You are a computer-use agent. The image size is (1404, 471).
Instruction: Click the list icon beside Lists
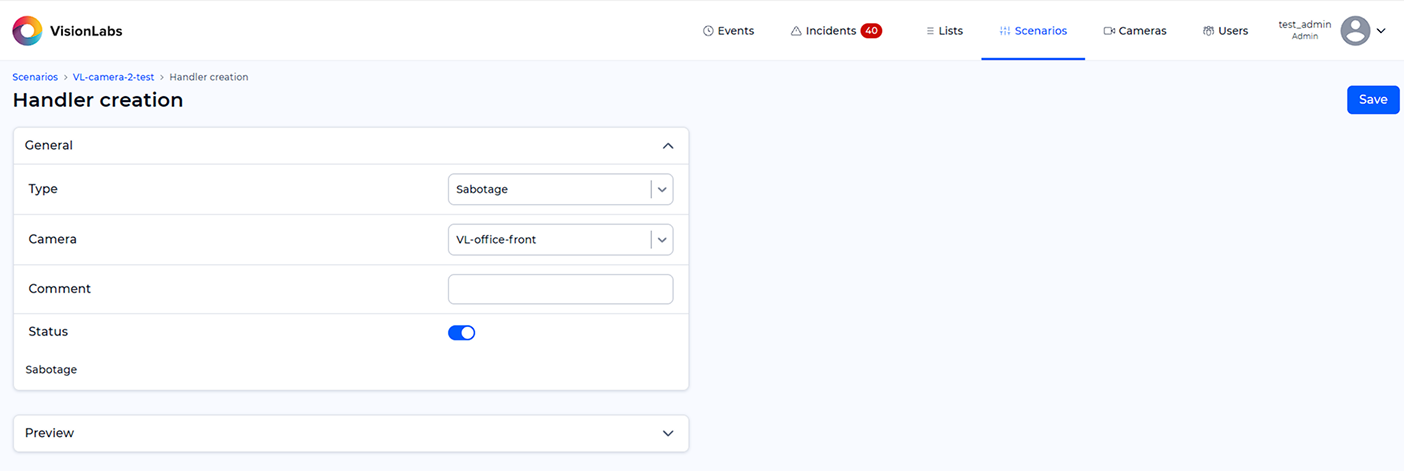(930, 31)
